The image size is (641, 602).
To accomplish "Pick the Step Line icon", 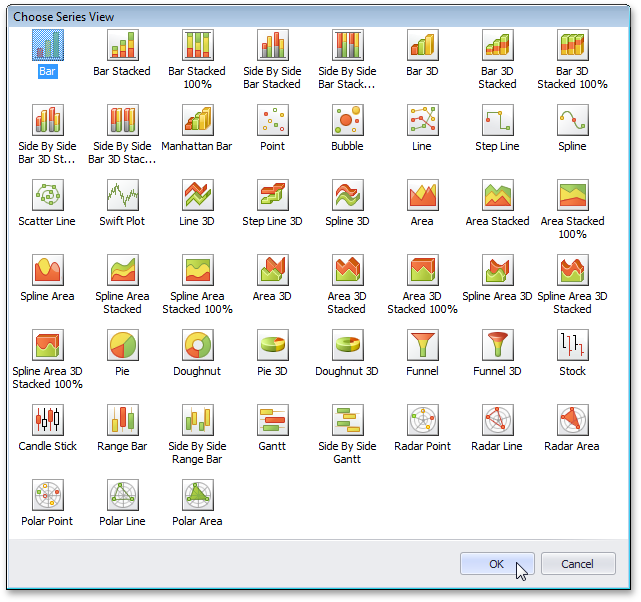I will (498, 120).
